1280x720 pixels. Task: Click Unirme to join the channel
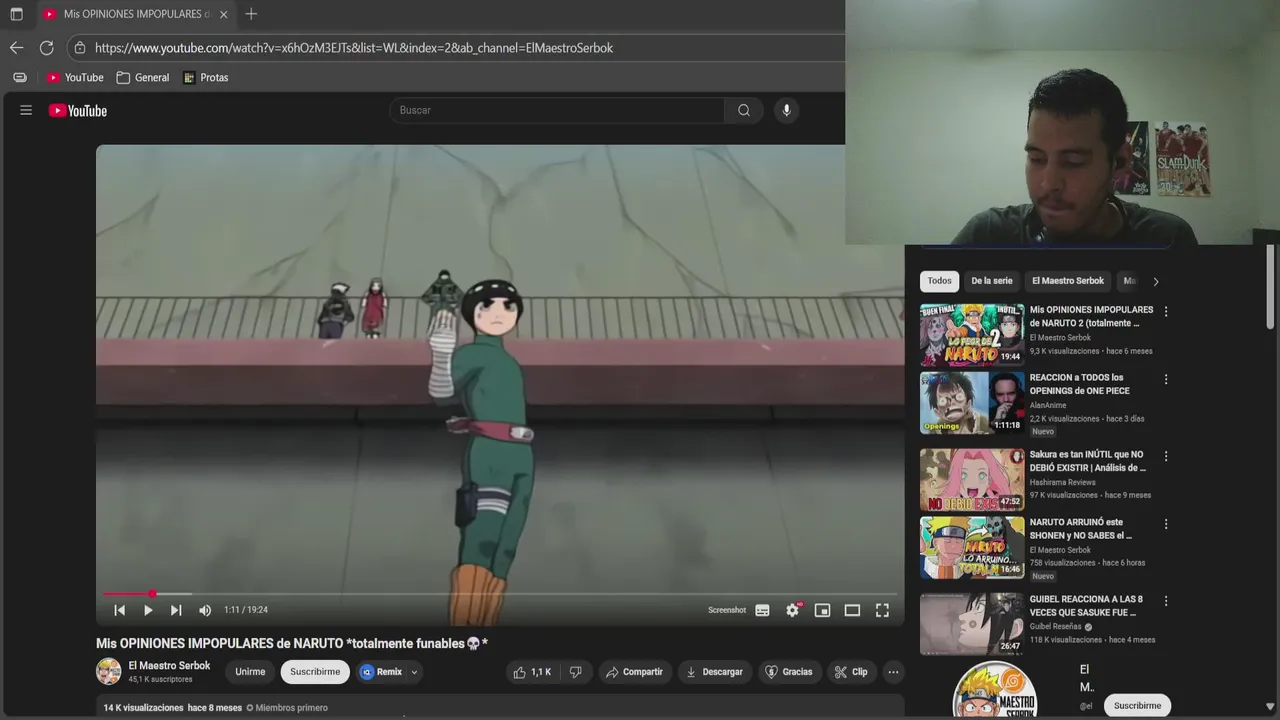[x=250, y=672]
